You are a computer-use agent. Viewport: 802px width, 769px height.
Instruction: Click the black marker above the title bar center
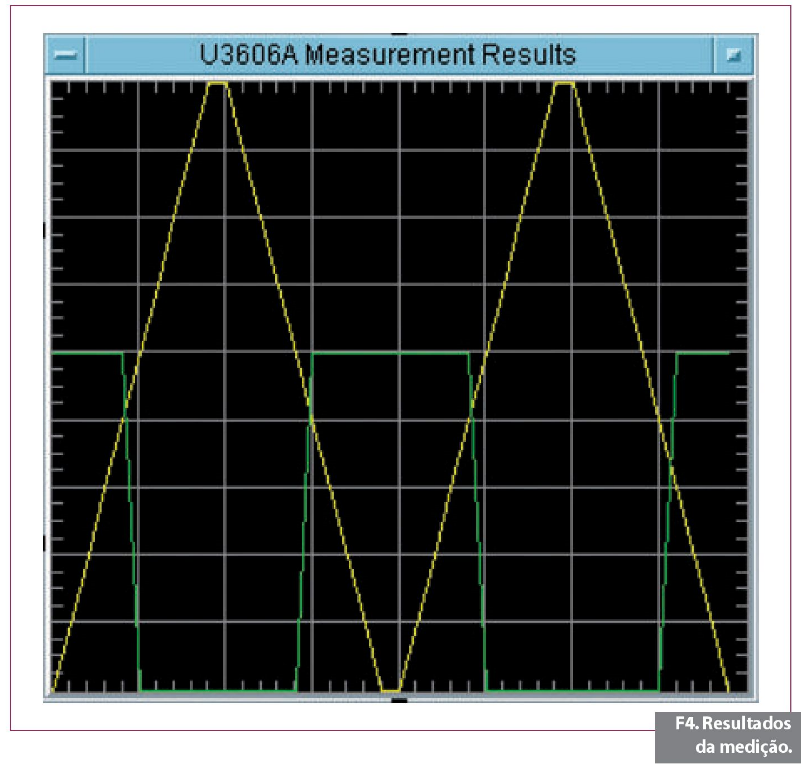pos(400,33)
